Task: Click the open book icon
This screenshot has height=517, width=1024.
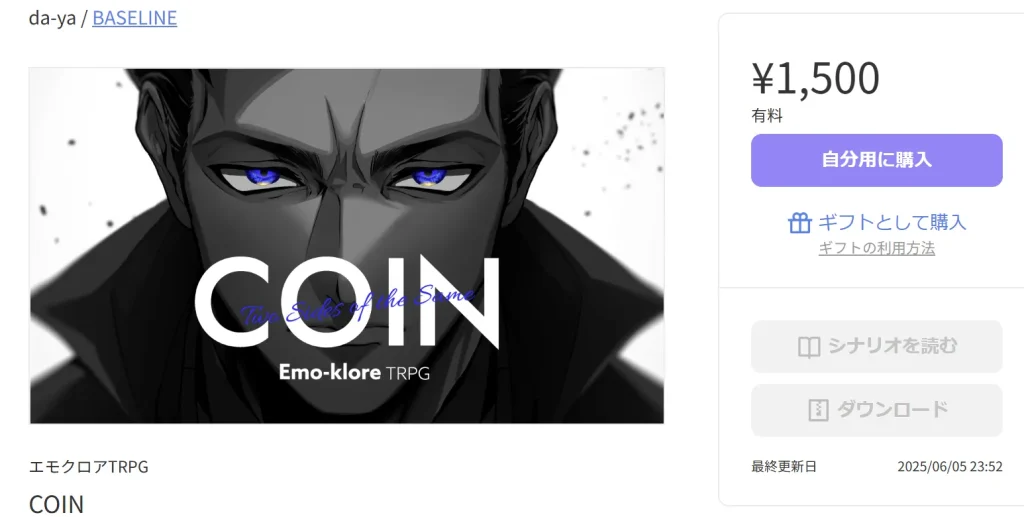Action: [x=809, y=347]
